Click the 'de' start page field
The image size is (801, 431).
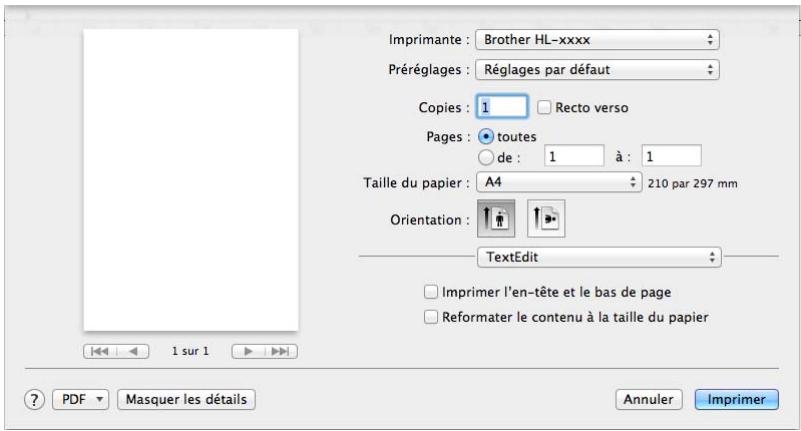(x=574, y=156)
